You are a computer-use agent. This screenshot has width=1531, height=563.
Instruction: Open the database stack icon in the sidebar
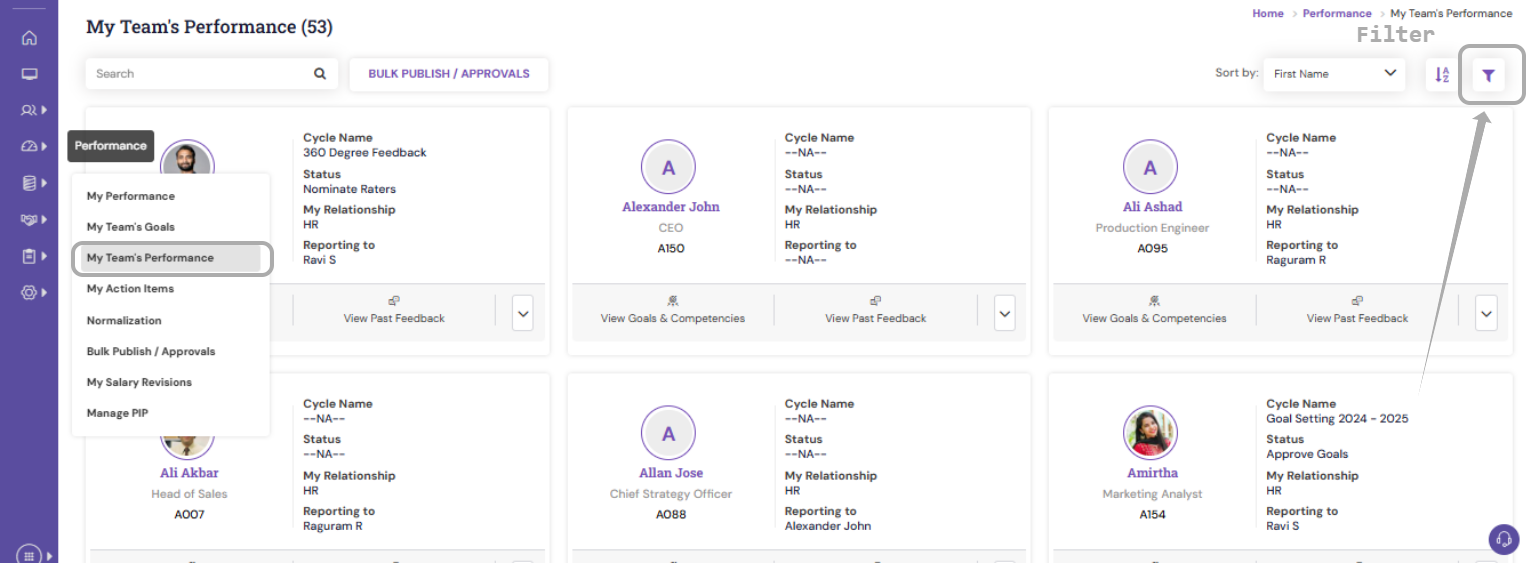pyautogui.click(x=29, y=183)
